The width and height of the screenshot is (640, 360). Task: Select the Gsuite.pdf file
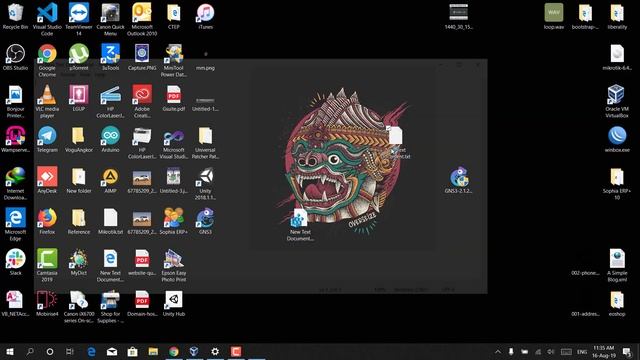(174, 98)
